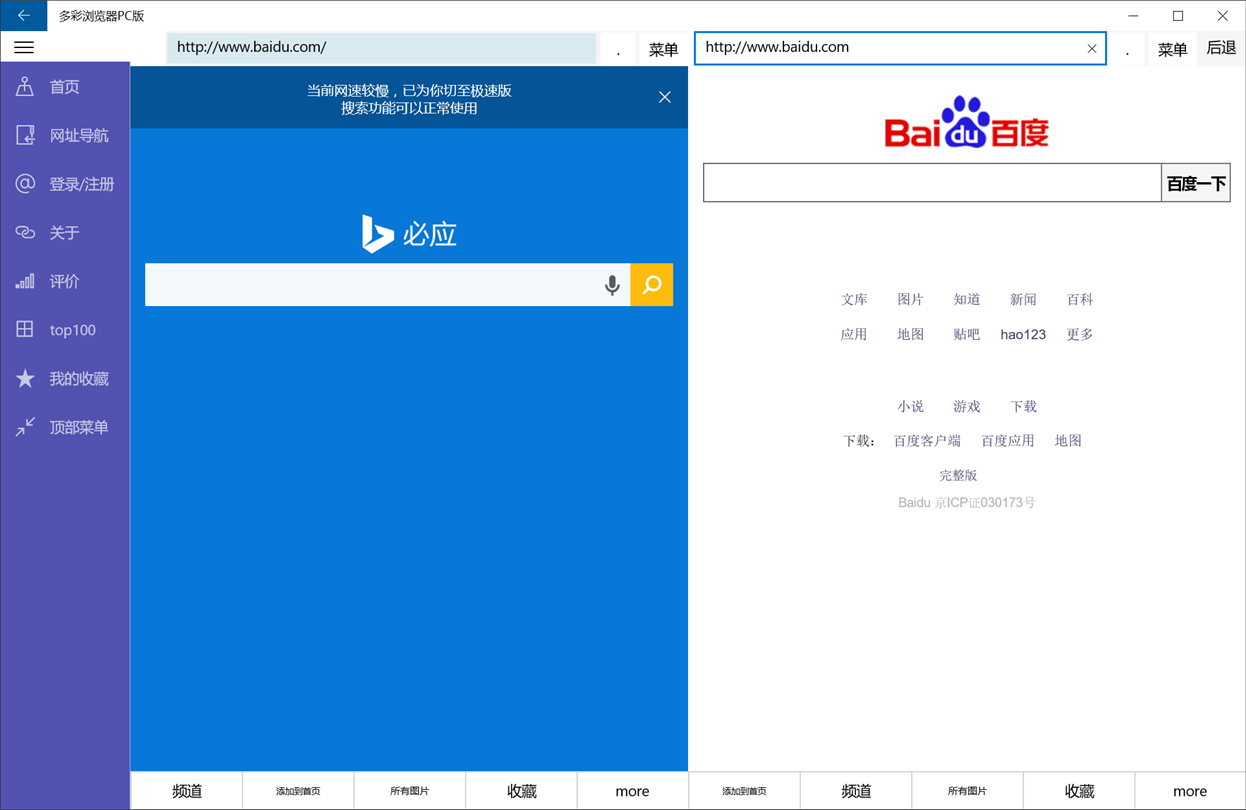Open 百度应用 download link

[1008, 440]
